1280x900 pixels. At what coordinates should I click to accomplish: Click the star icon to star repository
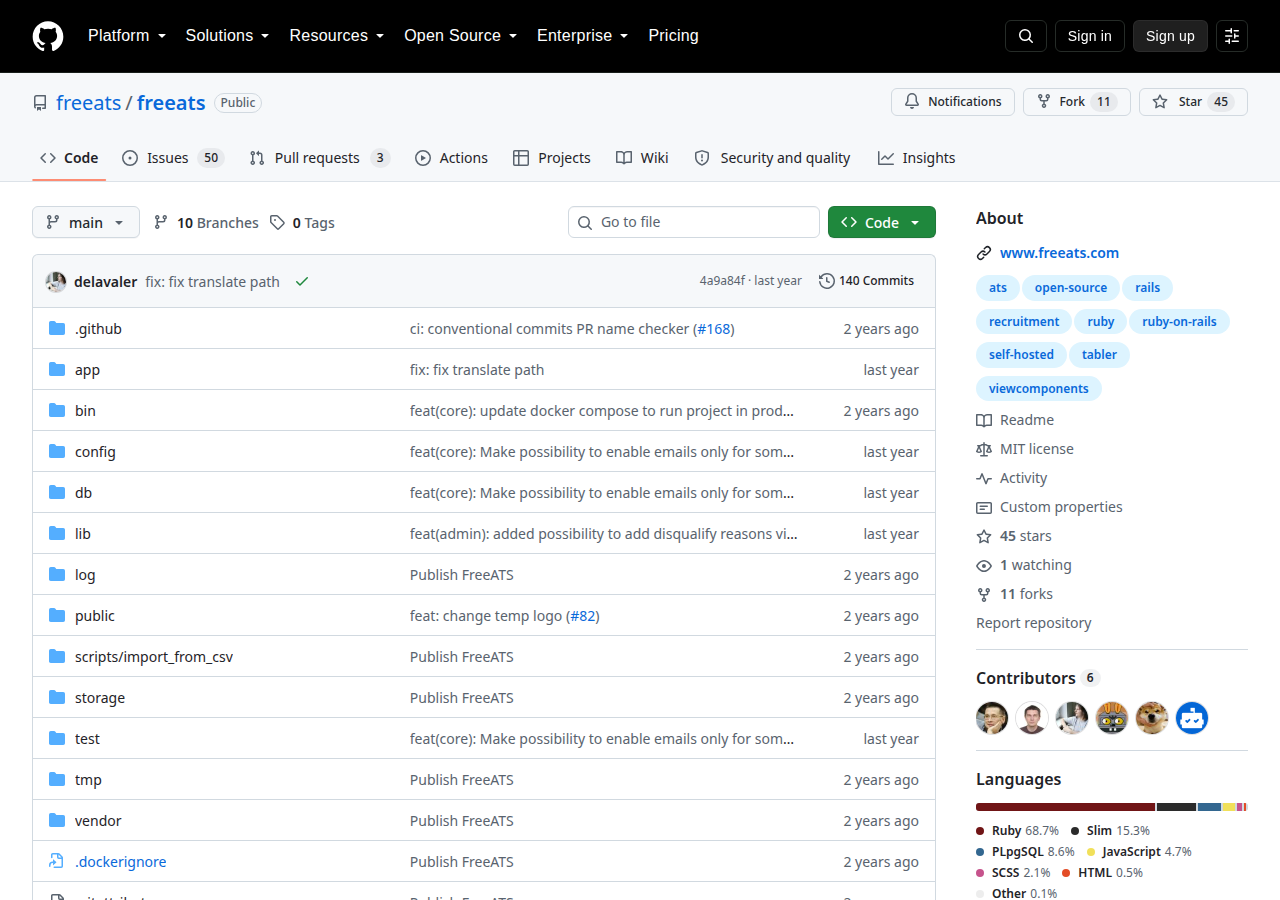click(x=1160, y=102)
